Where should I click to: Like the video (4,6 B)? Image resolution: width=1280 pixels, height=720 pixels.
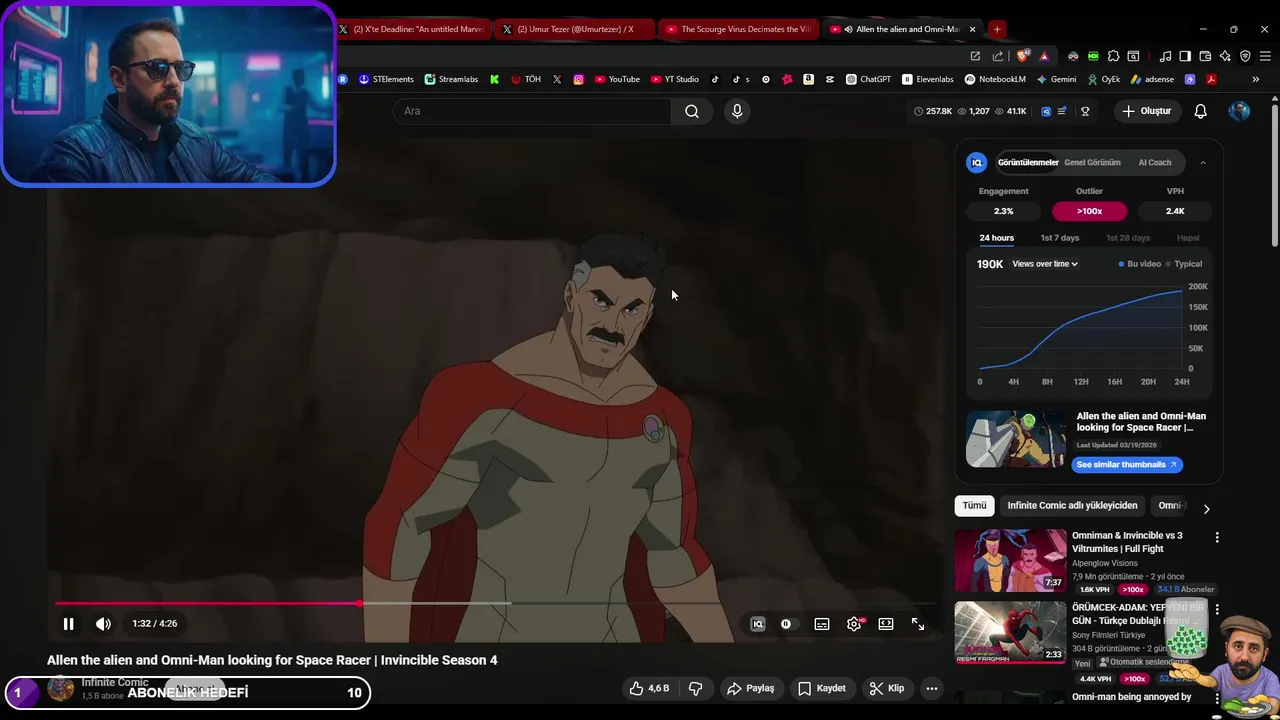click(649, 688)
